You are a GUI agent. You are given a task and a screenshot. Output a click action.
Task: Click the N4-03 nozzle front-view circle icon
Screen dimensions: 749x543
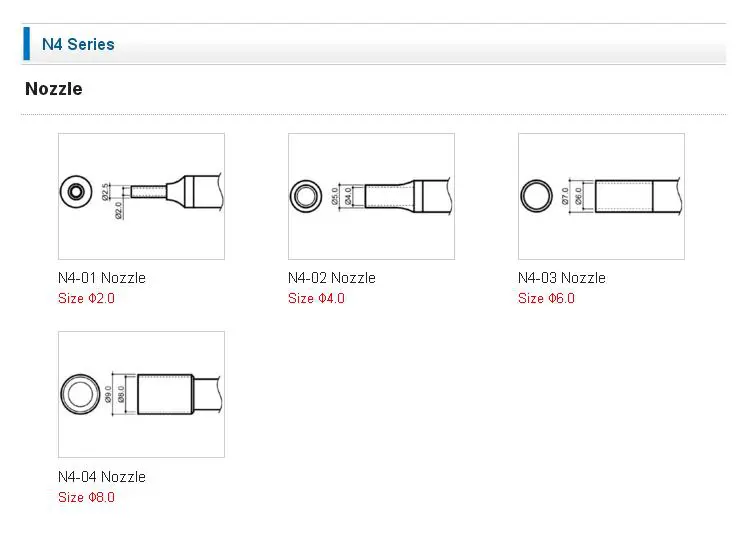click(536, 196)
